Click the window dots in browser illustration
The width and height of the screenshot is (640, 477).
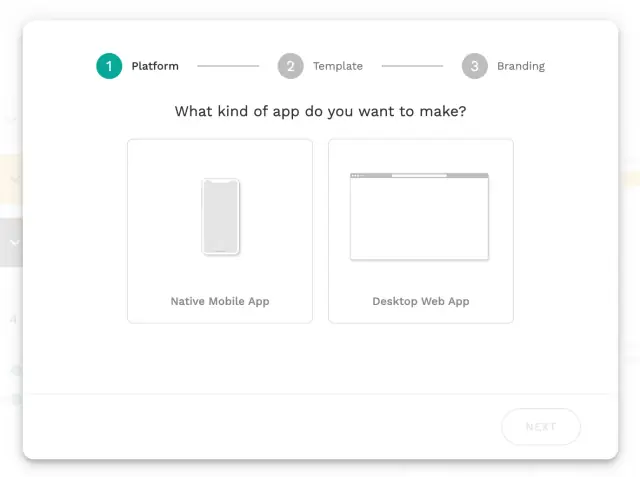[357, 176]
